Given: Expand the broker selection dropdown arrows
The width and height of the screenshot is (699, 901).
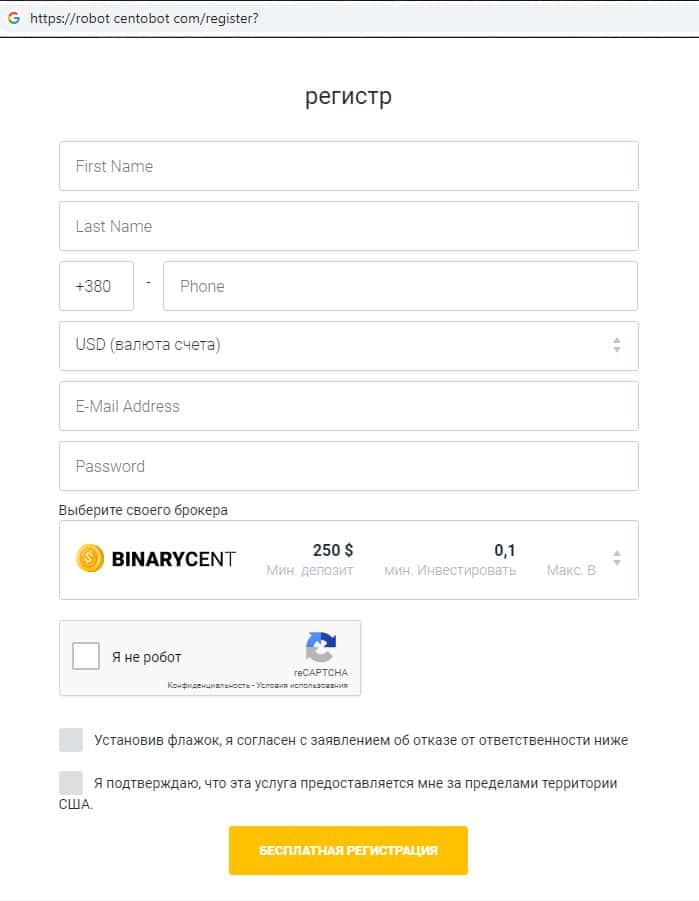Looking at the screenshot, I should tap(617, 558).
